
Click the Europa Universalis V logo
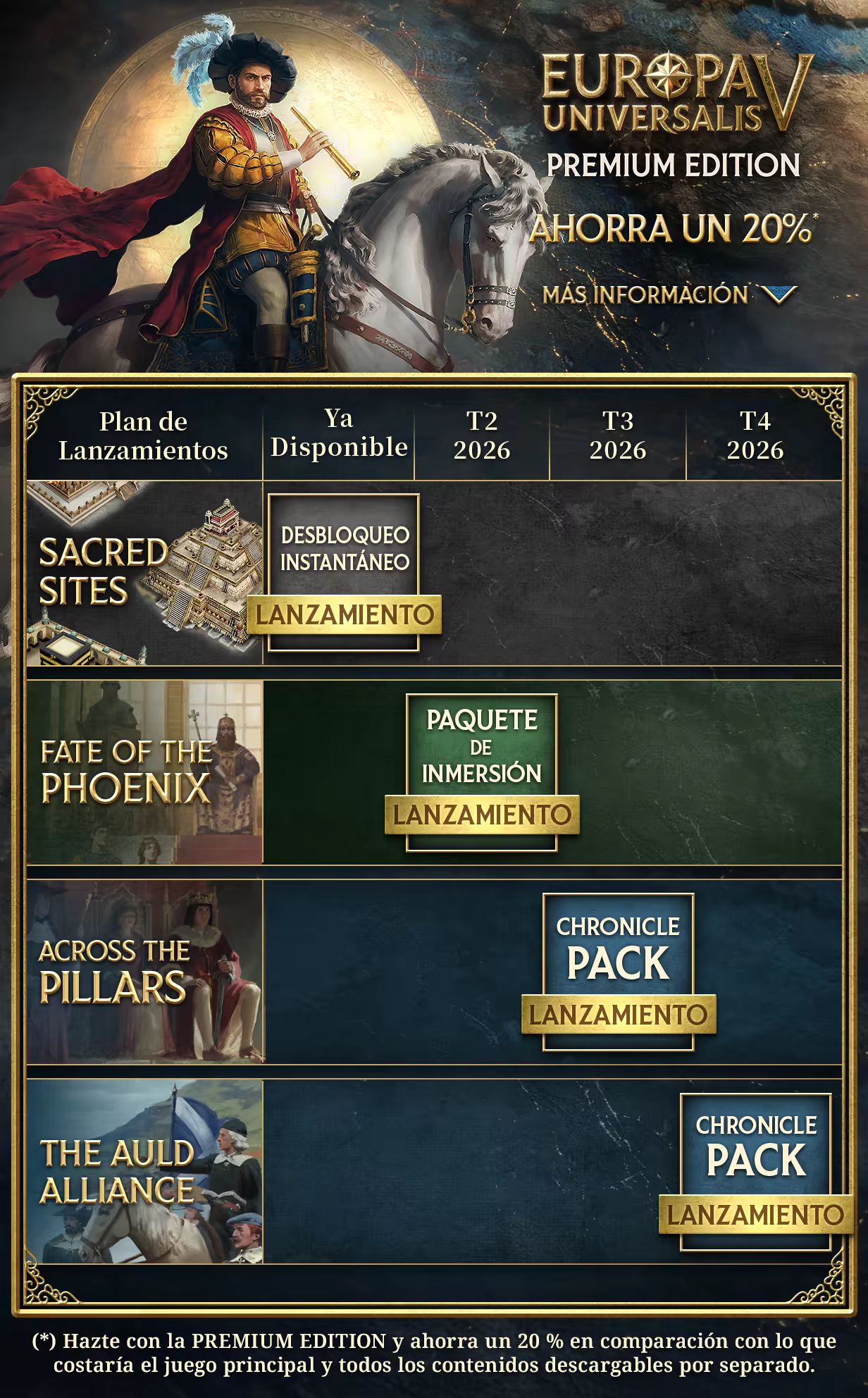pos(675,92)
